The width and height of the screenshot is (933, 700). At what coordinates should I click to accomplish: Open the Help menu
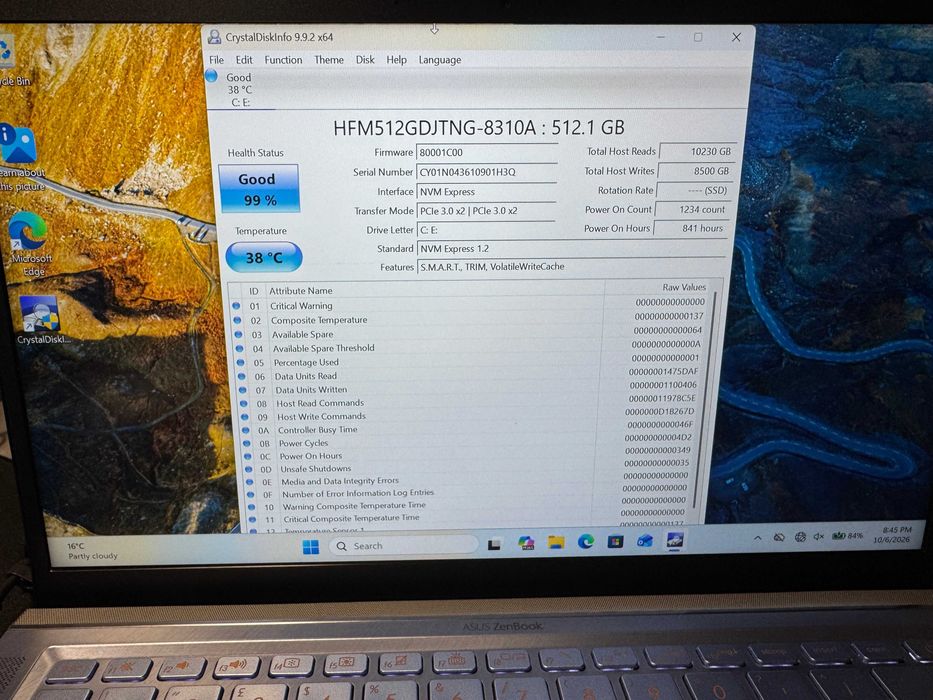point(396,60)
